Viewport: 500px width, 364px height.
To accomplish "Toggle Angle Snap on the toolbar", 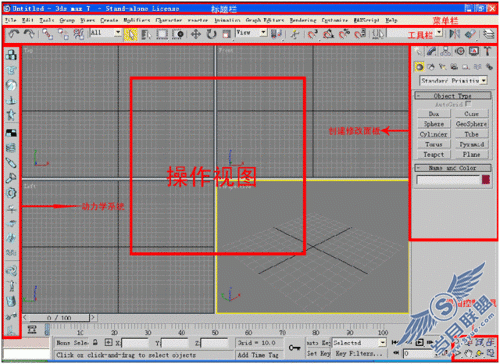I will point(328,34).
